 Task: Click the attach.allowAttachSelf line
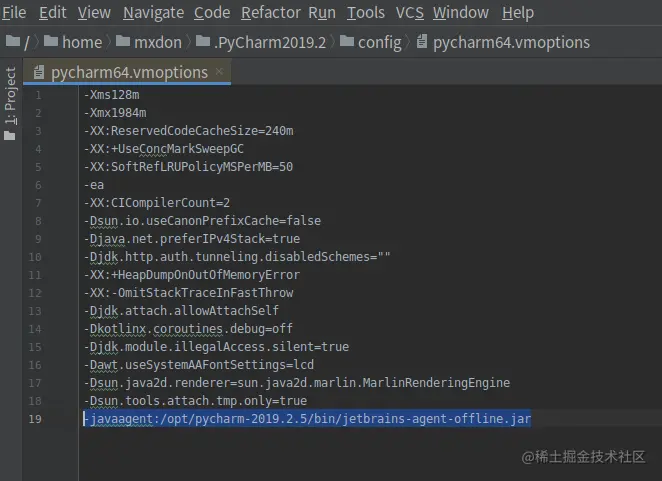pos(181,310)
